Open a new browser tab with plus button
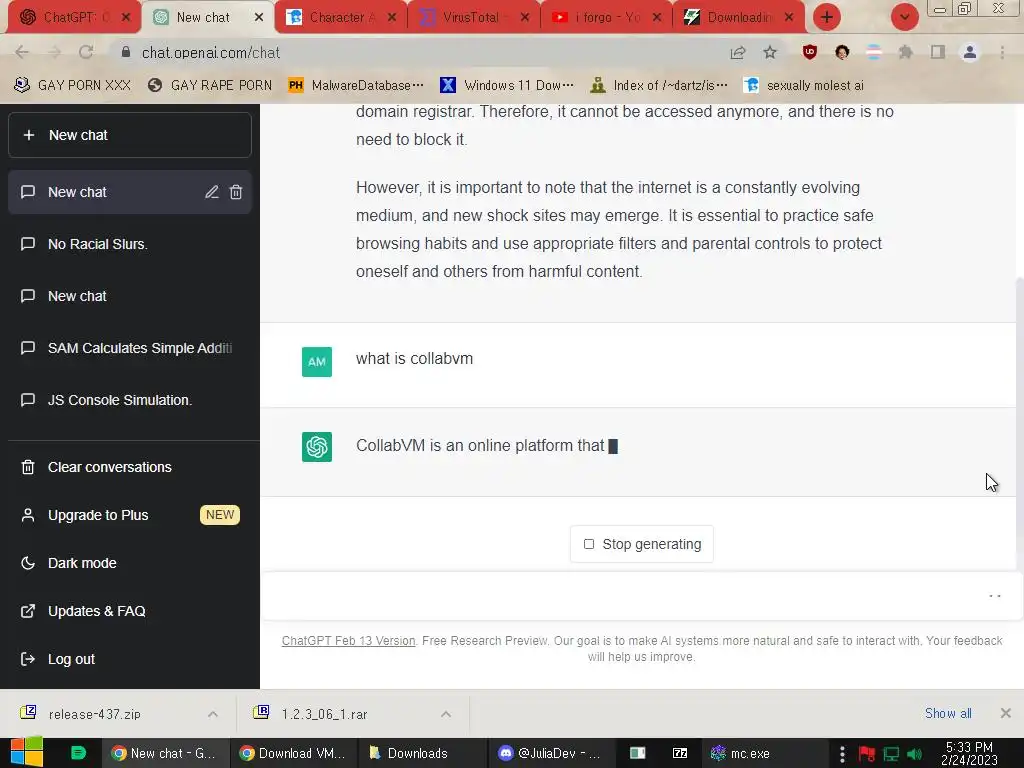The height and width of the screenshot is (768, 1024). pos(827,17)
